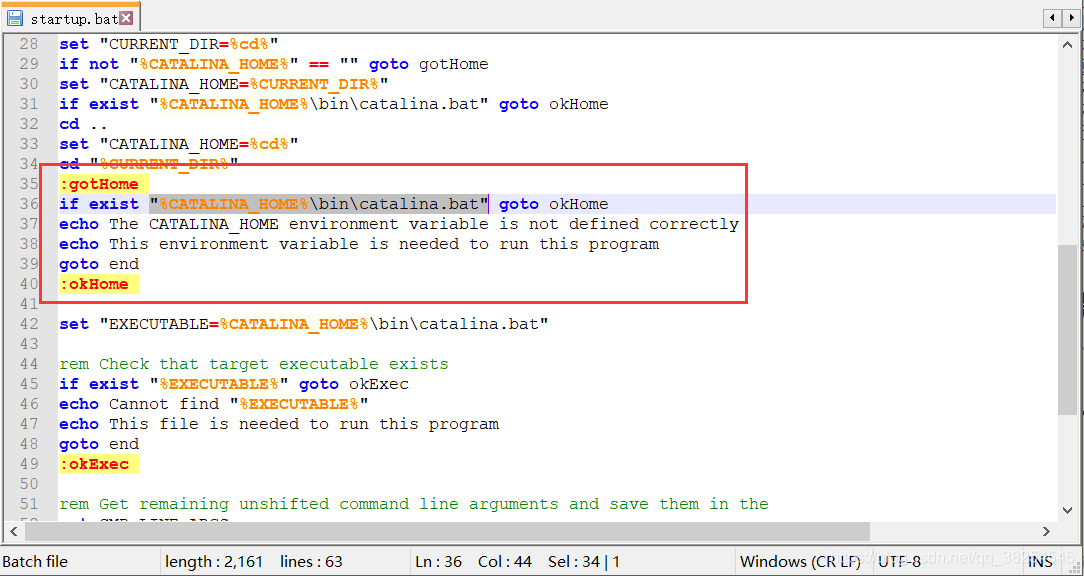Click the UTF-8 encoding status entry

click(899, 561)
